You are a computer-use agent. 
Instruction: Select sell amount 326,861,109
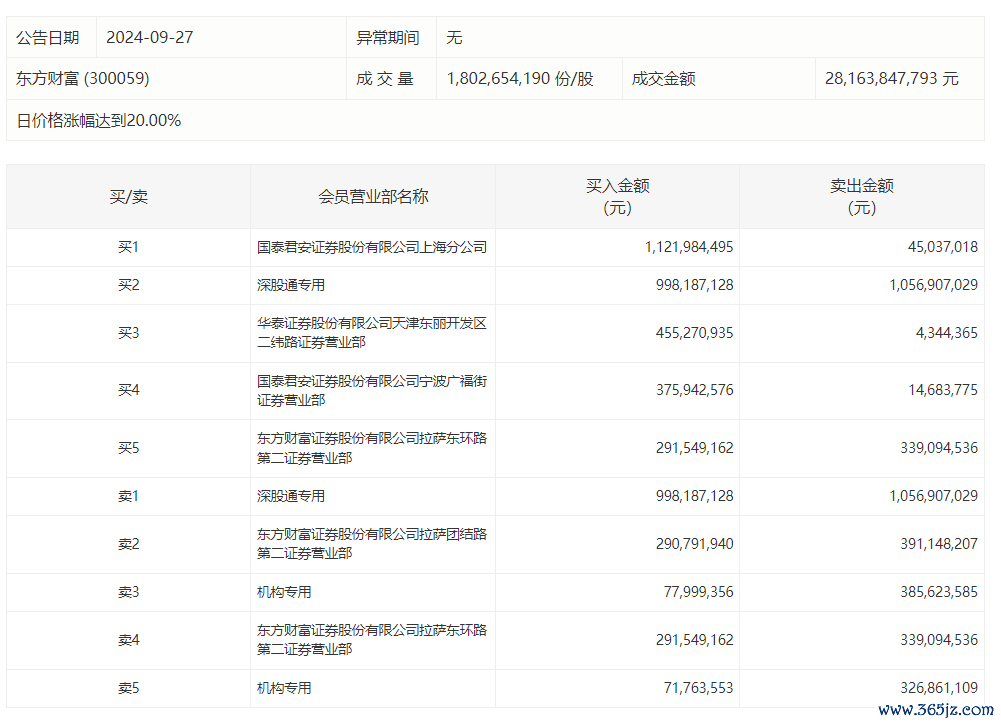(x=939, y=689)
